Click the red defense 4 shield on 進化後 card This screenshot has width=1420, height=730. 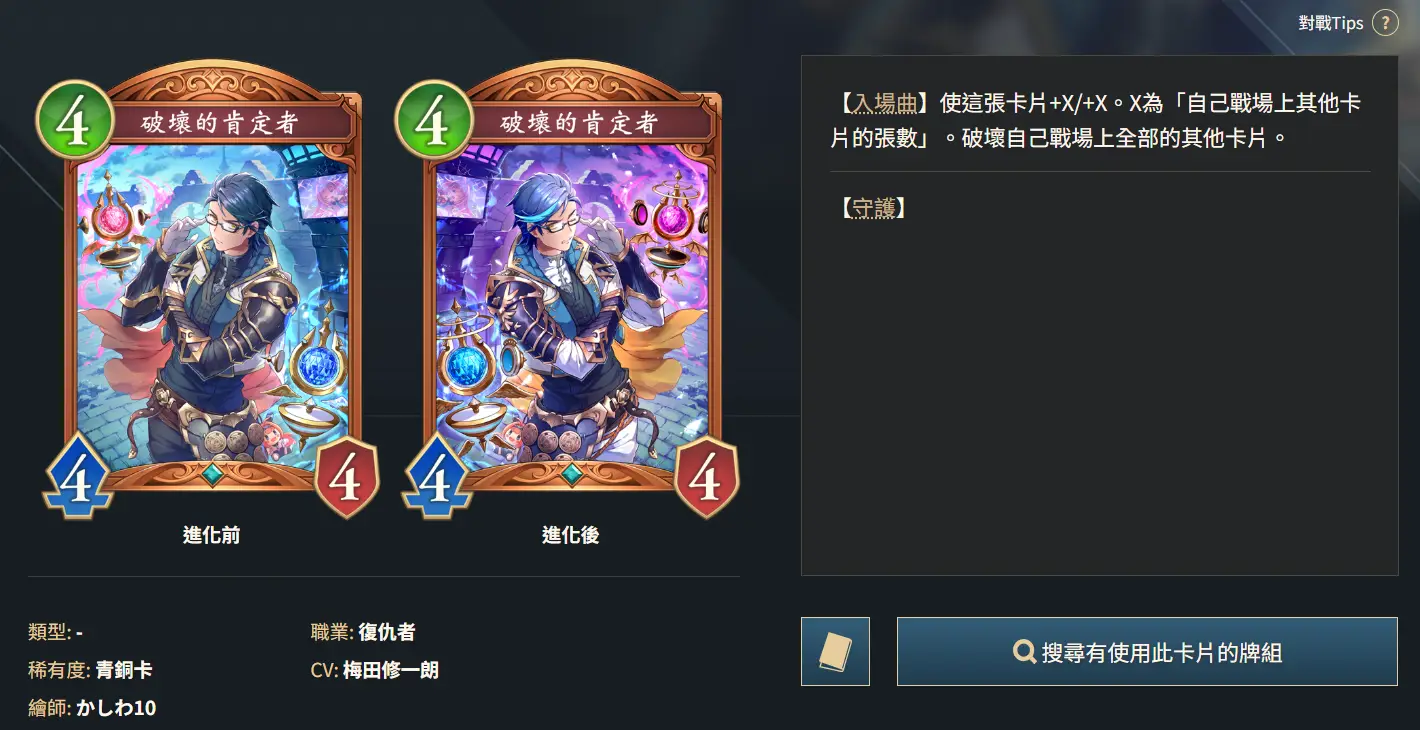tap(706, 478)
